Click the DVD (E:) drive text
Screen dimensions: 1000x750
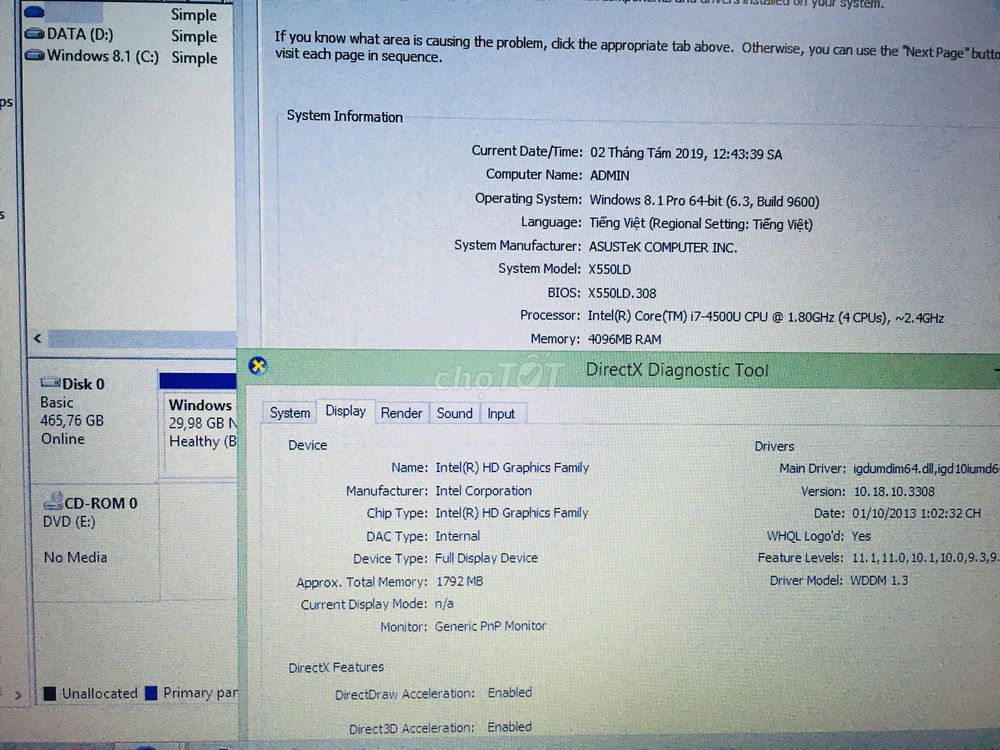pyautogui.click(x=68, y=522)
